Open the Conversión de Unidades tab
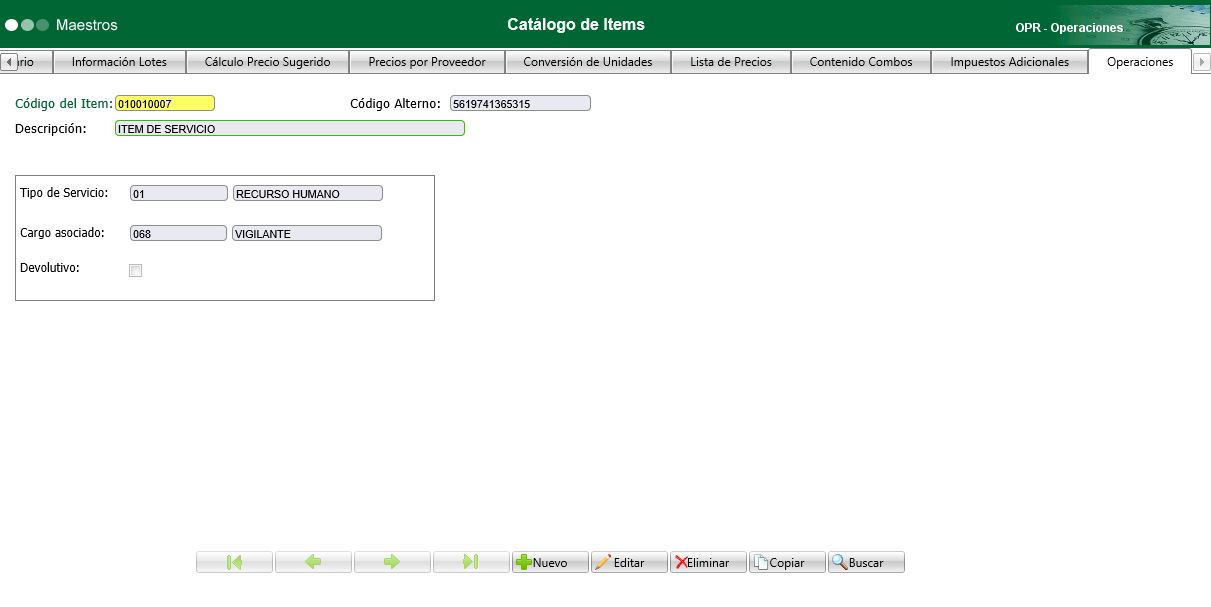Screen dimensions: 1211x607 click(x=588, y=62)
